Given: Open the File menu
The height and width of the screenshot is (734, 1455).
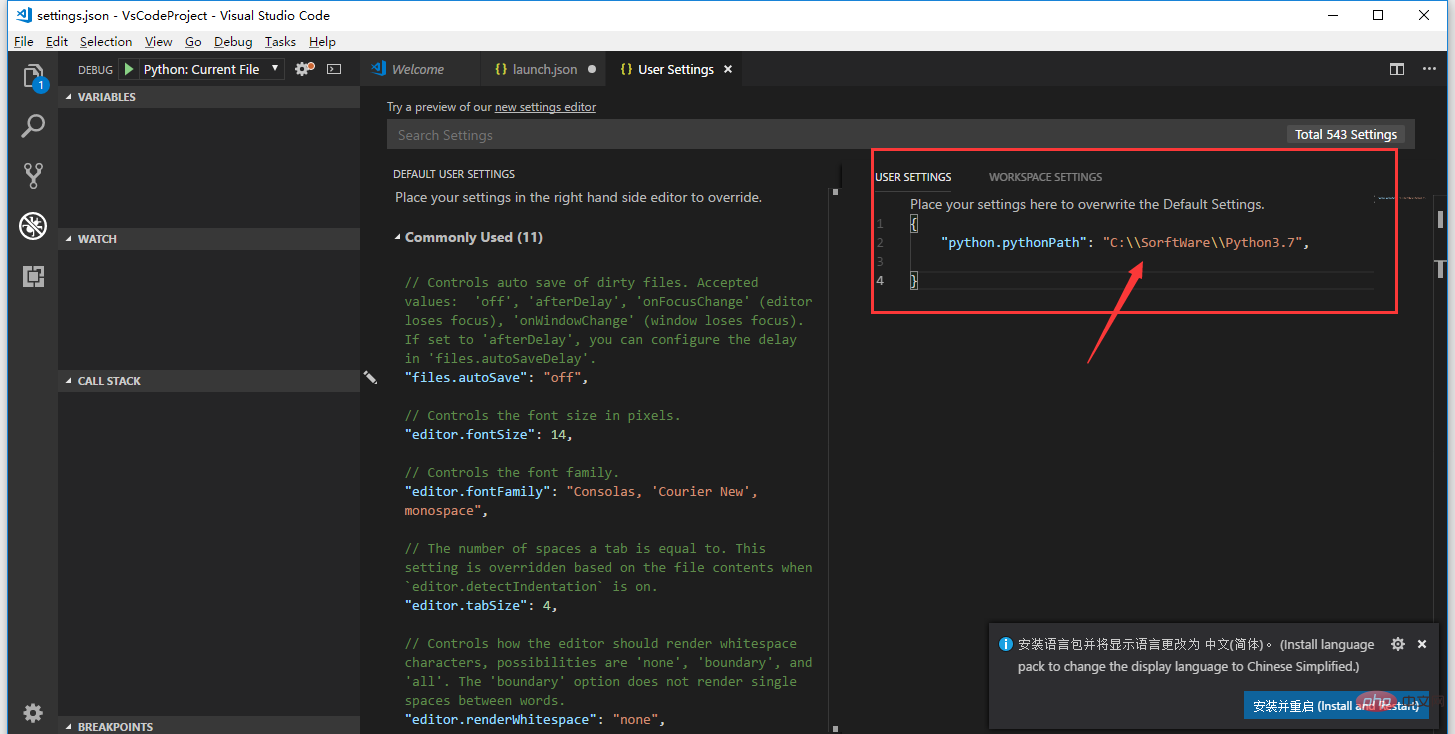Looking at the screenshot, I should point(24,41).
